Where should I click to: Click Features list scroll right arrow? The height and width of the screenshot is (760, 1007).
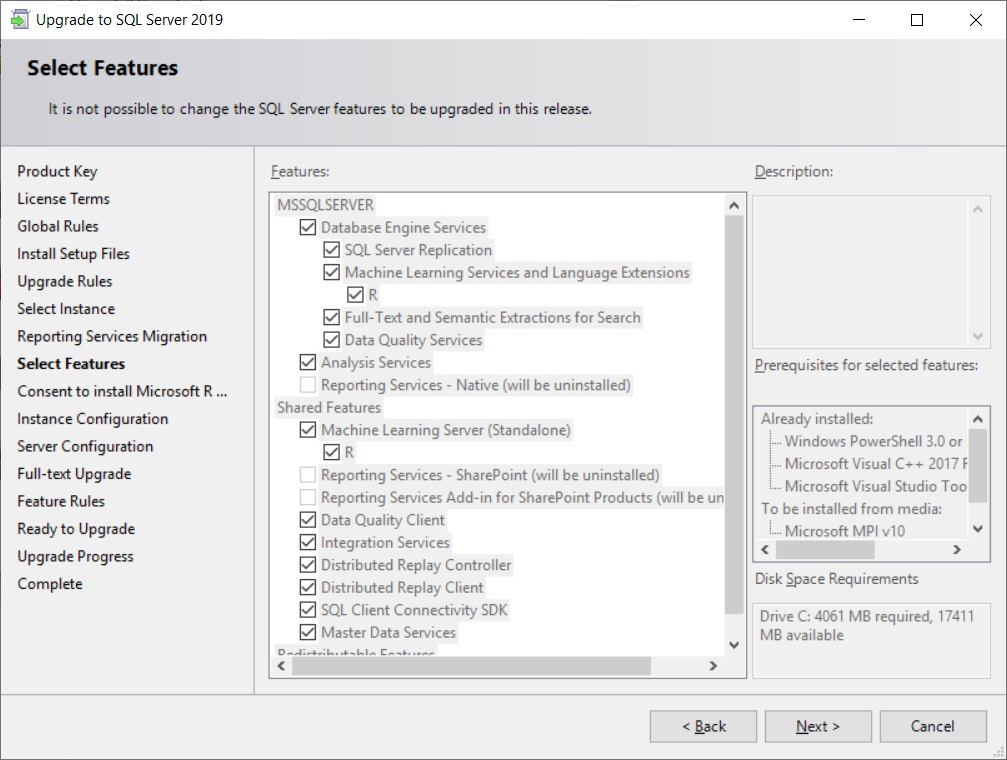point(713,666)
